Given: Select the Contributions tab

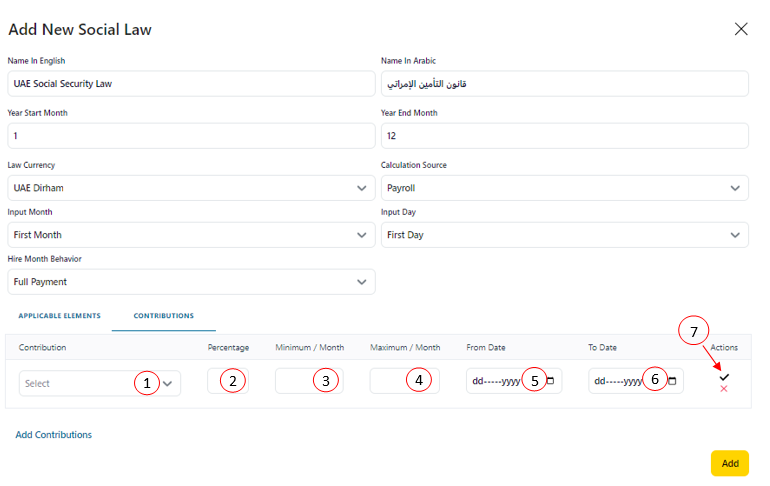Looking at the screenshot, I should (x=164, y=316).
